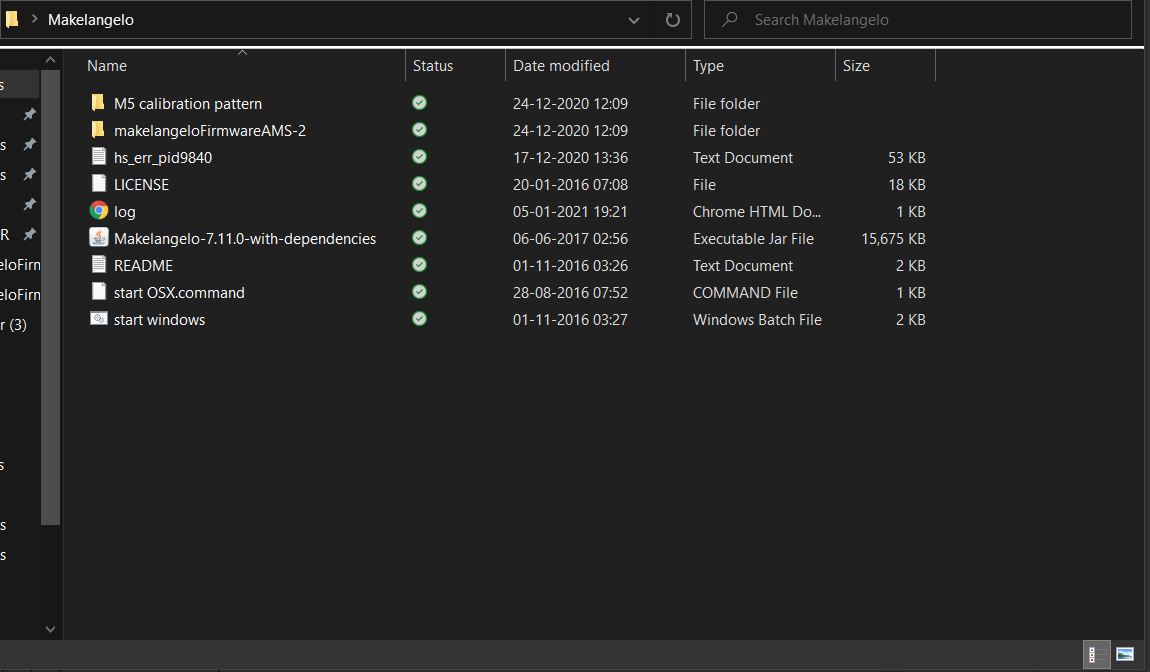Switch to large thumbnails view icon
This screenshot has height=672, width=1150.
point(1125,654)
